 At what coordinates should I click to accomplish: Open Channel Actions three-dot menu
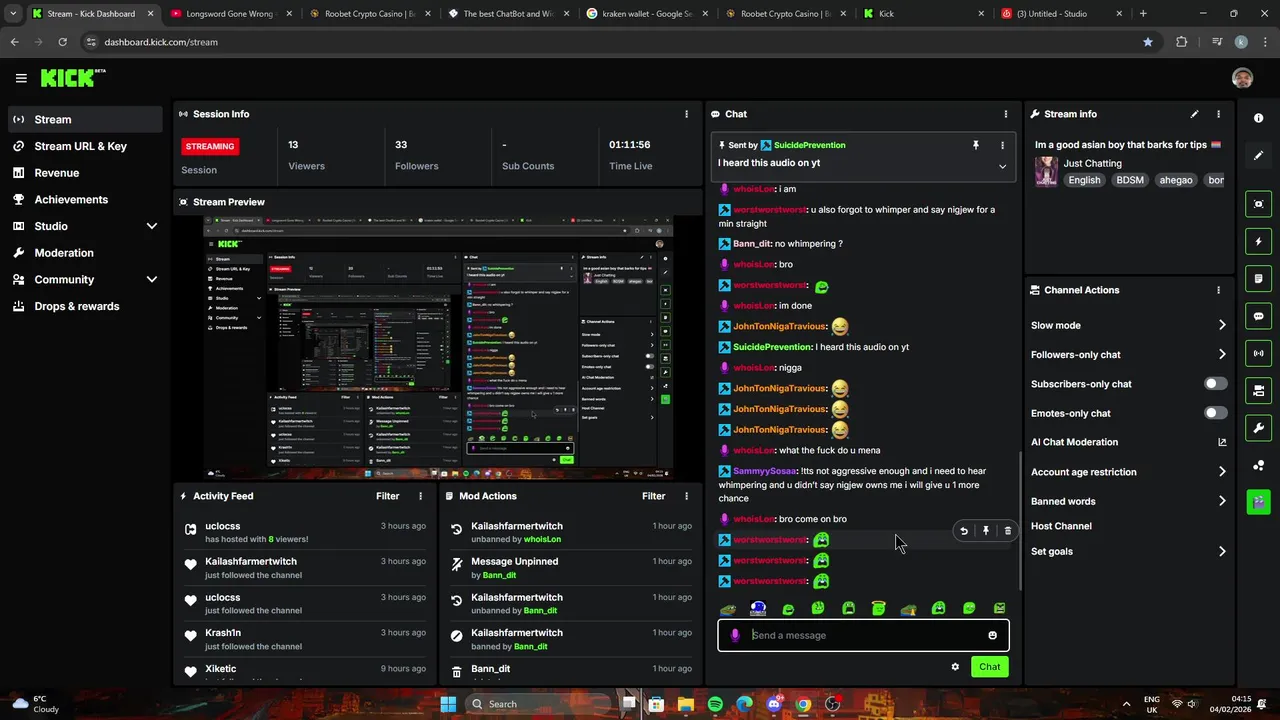tap(1218, 290)
